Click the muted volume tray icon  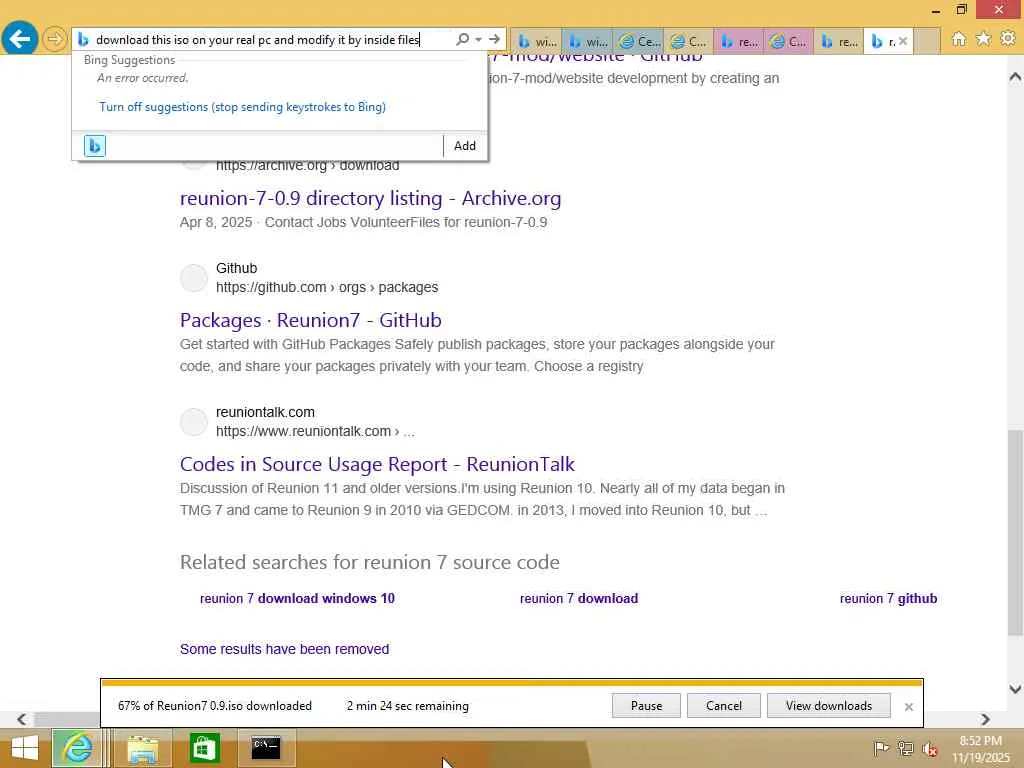929,749
